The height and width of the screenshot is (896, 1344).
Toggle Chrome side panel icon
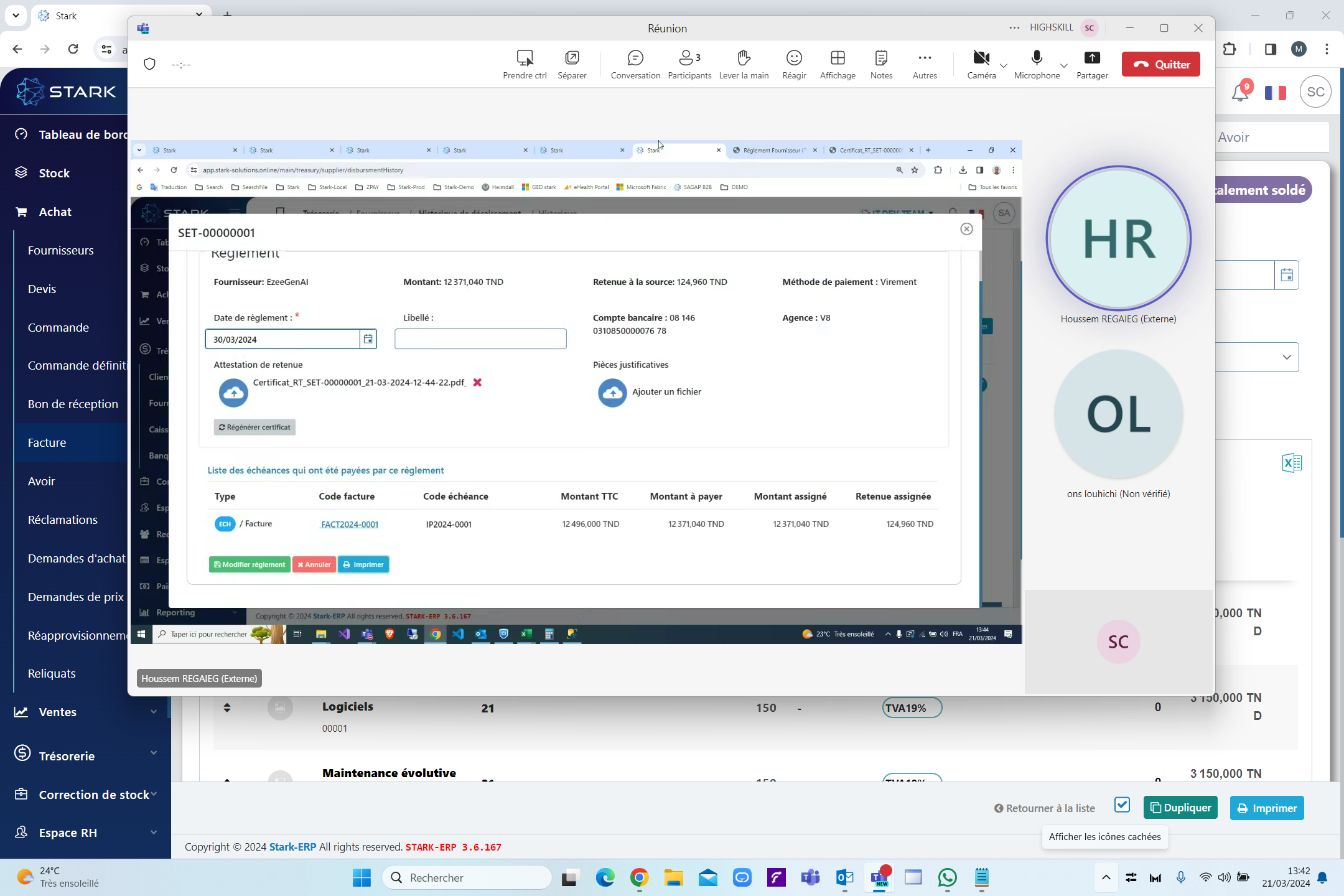coord(1270,49)
